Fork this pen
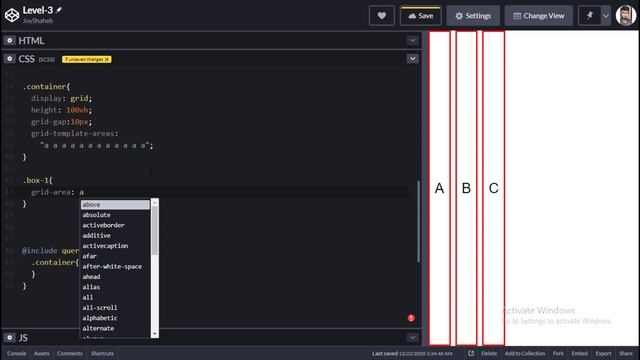This screenshot has width=640, height=360. (x=558, y=353)
